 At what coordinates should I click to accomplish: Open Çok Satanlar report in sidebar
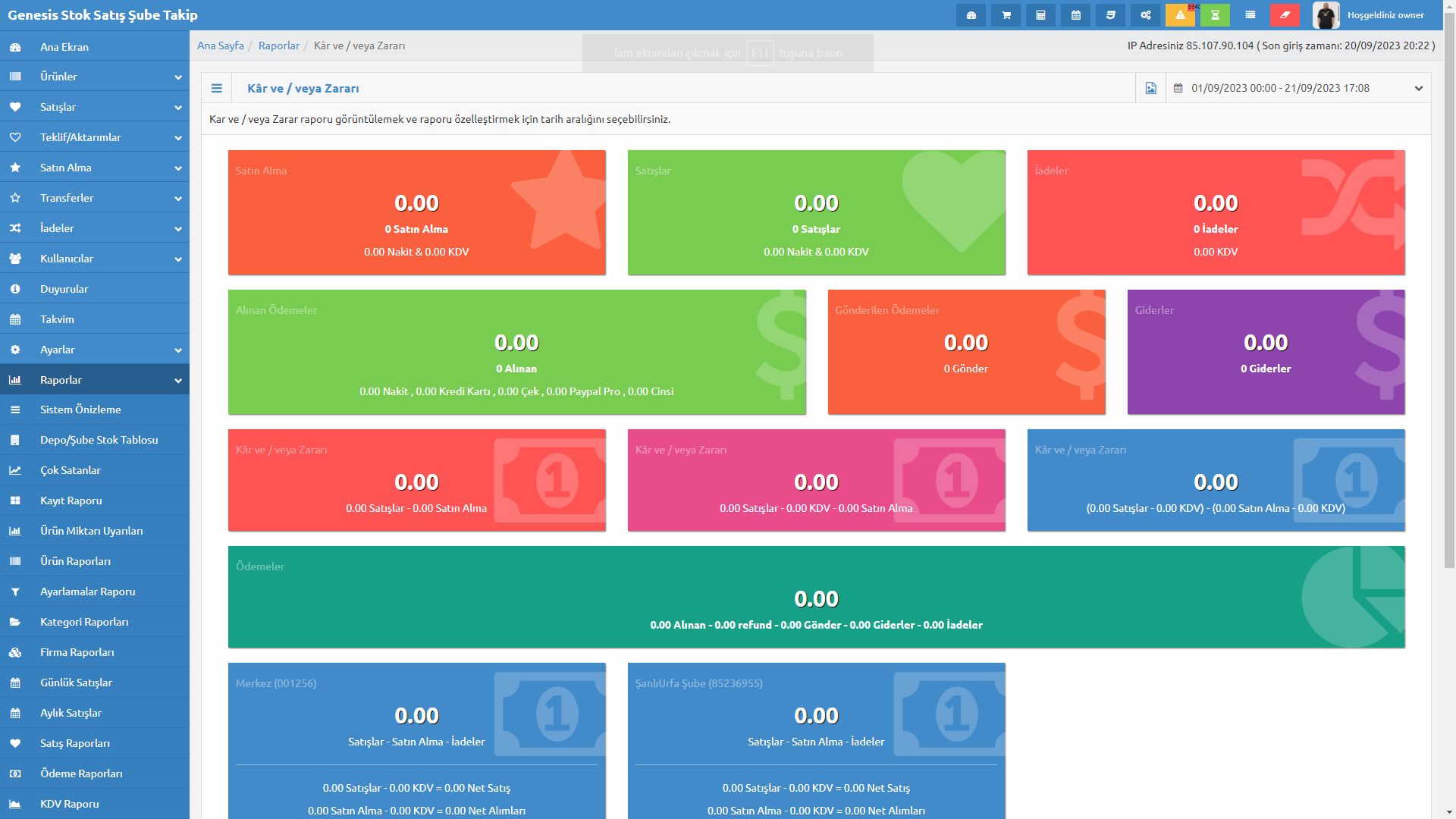pyautogui.click(x=70, y=470)
